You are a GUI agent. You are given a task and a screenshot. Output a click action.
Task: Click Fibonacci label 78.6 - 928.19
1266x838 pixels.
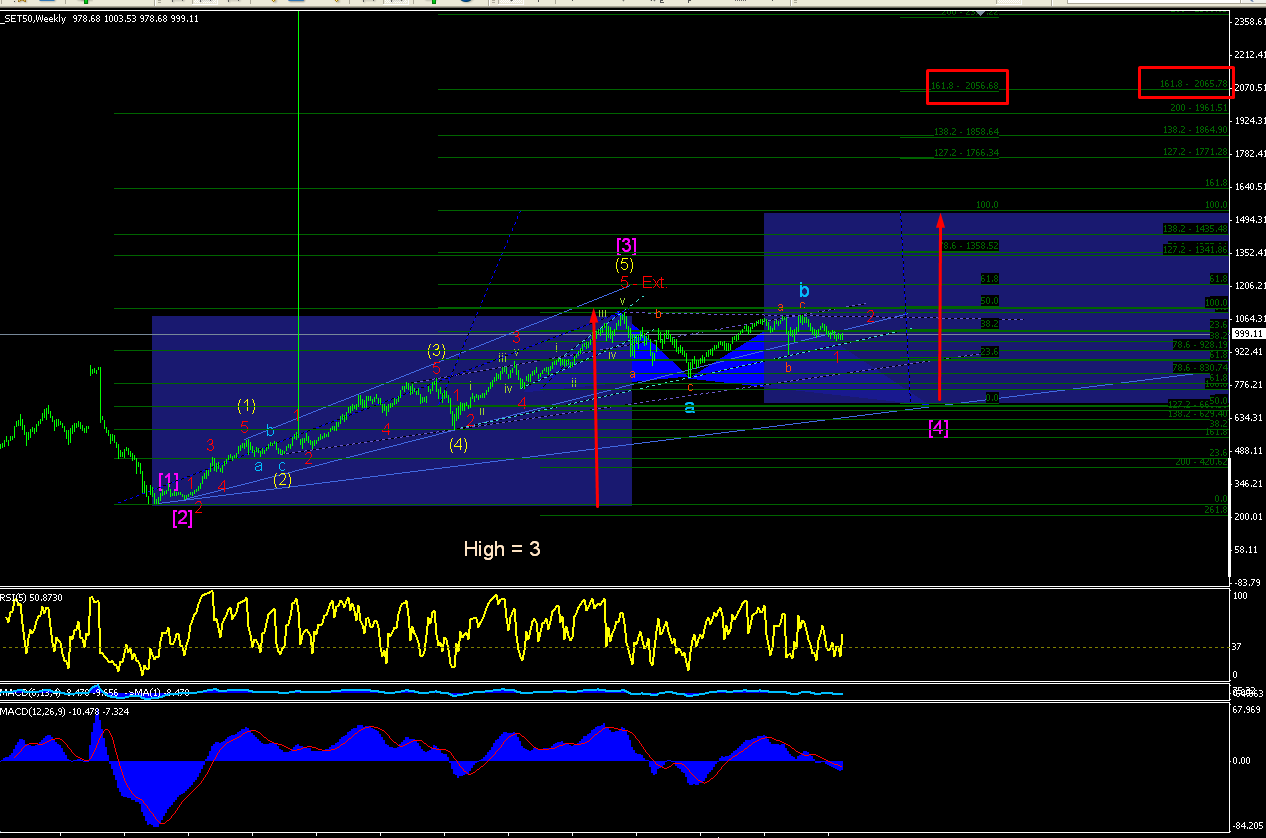coord(1199,344)
